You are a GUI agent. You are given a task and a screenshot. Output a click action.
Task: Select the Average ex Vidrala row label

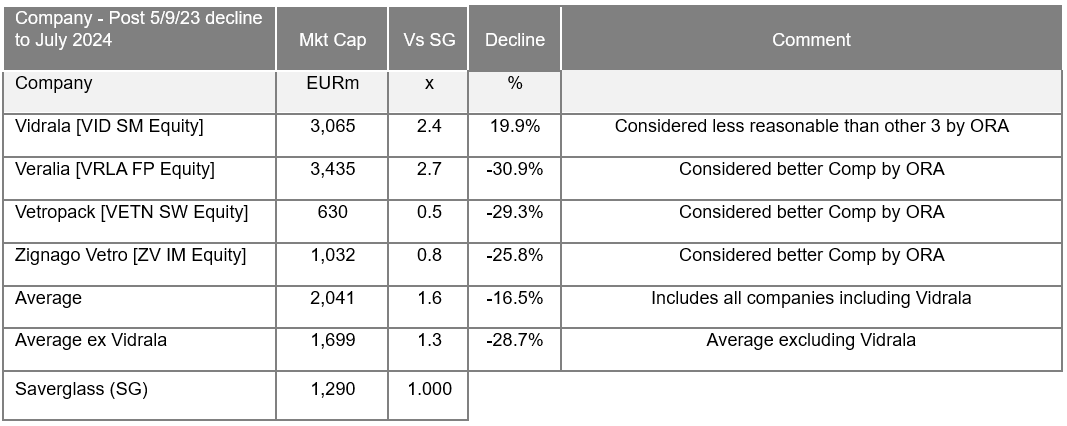pyautogui.click(x=91, y=340)
